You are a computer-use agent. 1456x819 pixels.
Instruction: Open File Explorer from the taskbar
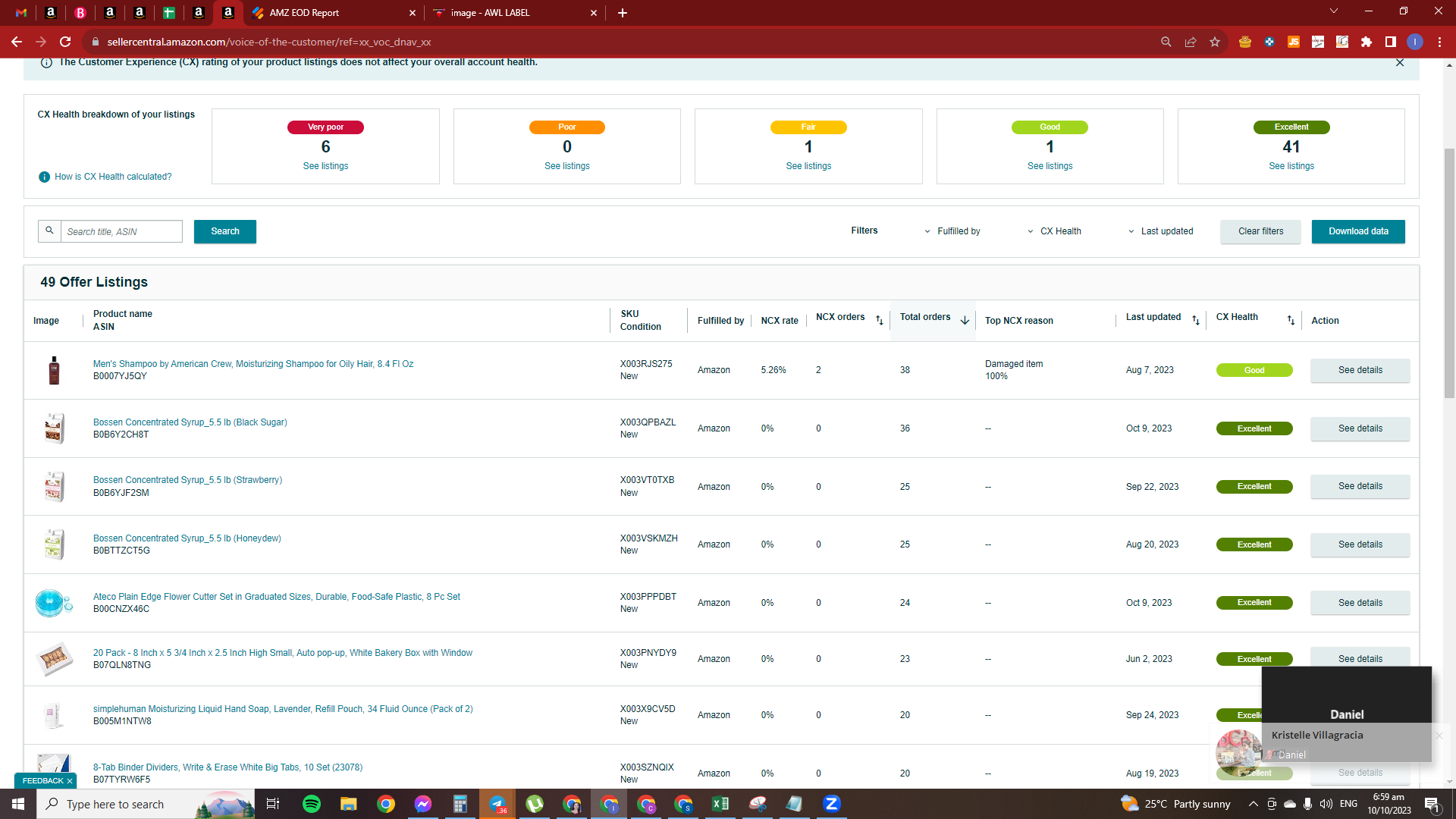click(x=348, y=804)
